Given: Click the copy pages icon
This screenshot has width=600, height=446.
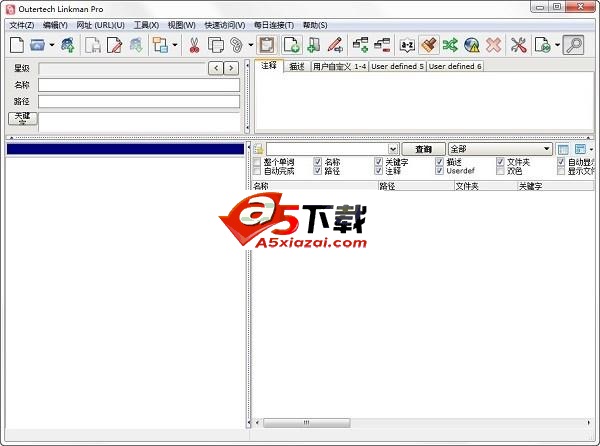Looking at the screenshot, I should pyautogui.click(x=216, y=45).
